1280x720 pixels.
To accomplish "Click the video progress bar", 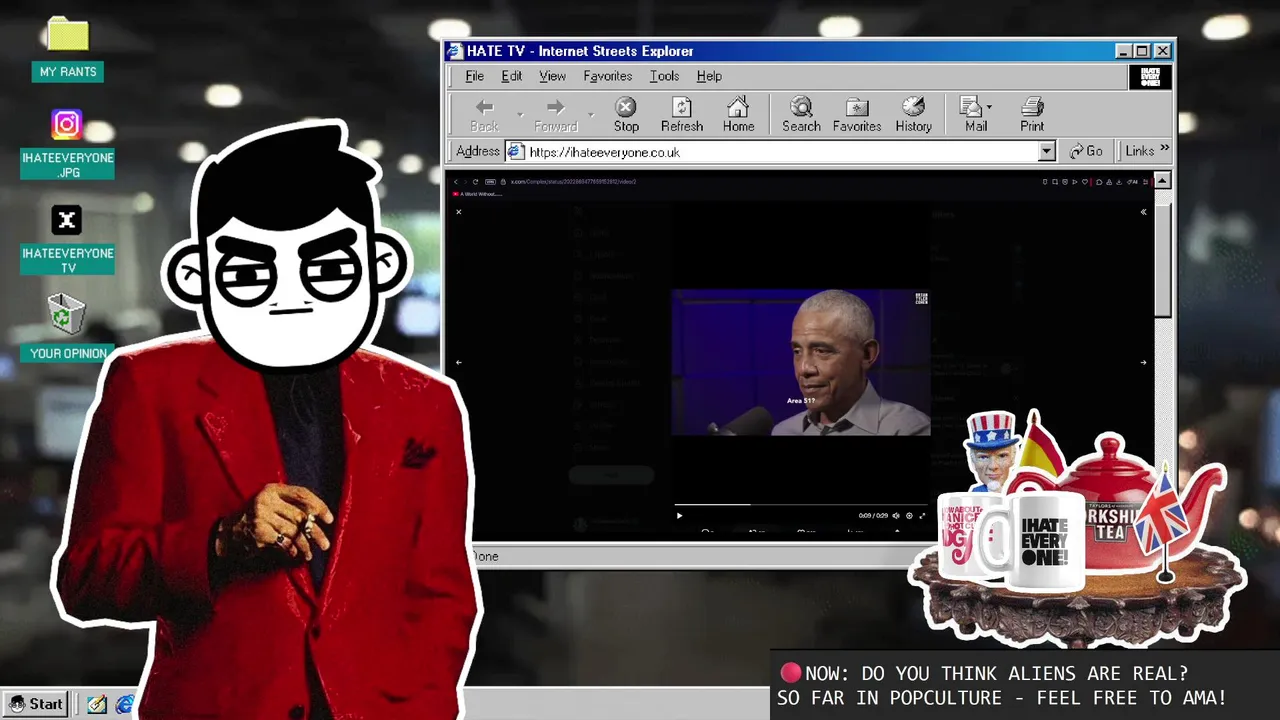I will [x=801, y=505].
